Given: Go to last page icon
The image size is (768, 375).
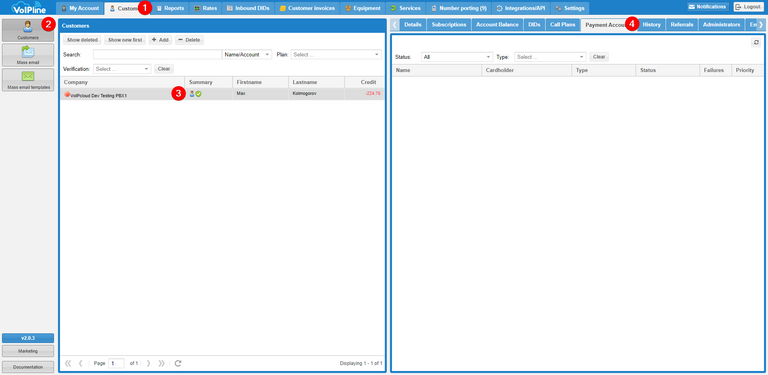Looking at the screenshot, I should coord(161,363).
